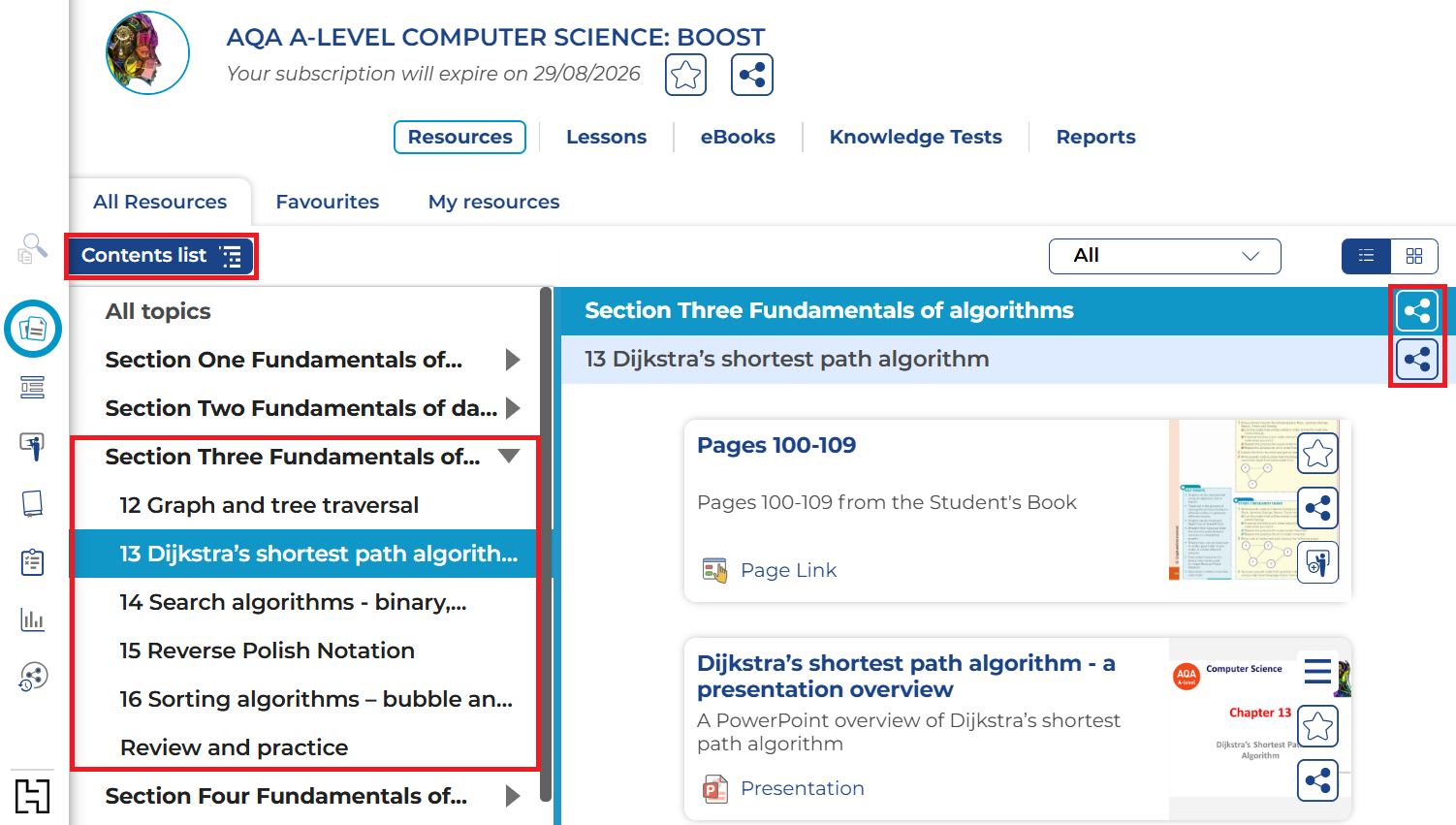Open the Page Link resource

tap(788, 570)
